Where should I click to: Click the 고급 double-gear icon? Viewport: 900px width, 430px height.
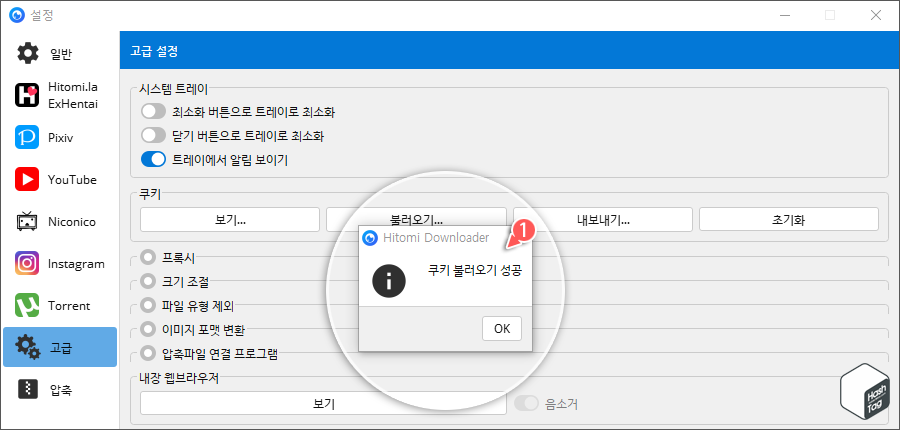pos(27,347)
